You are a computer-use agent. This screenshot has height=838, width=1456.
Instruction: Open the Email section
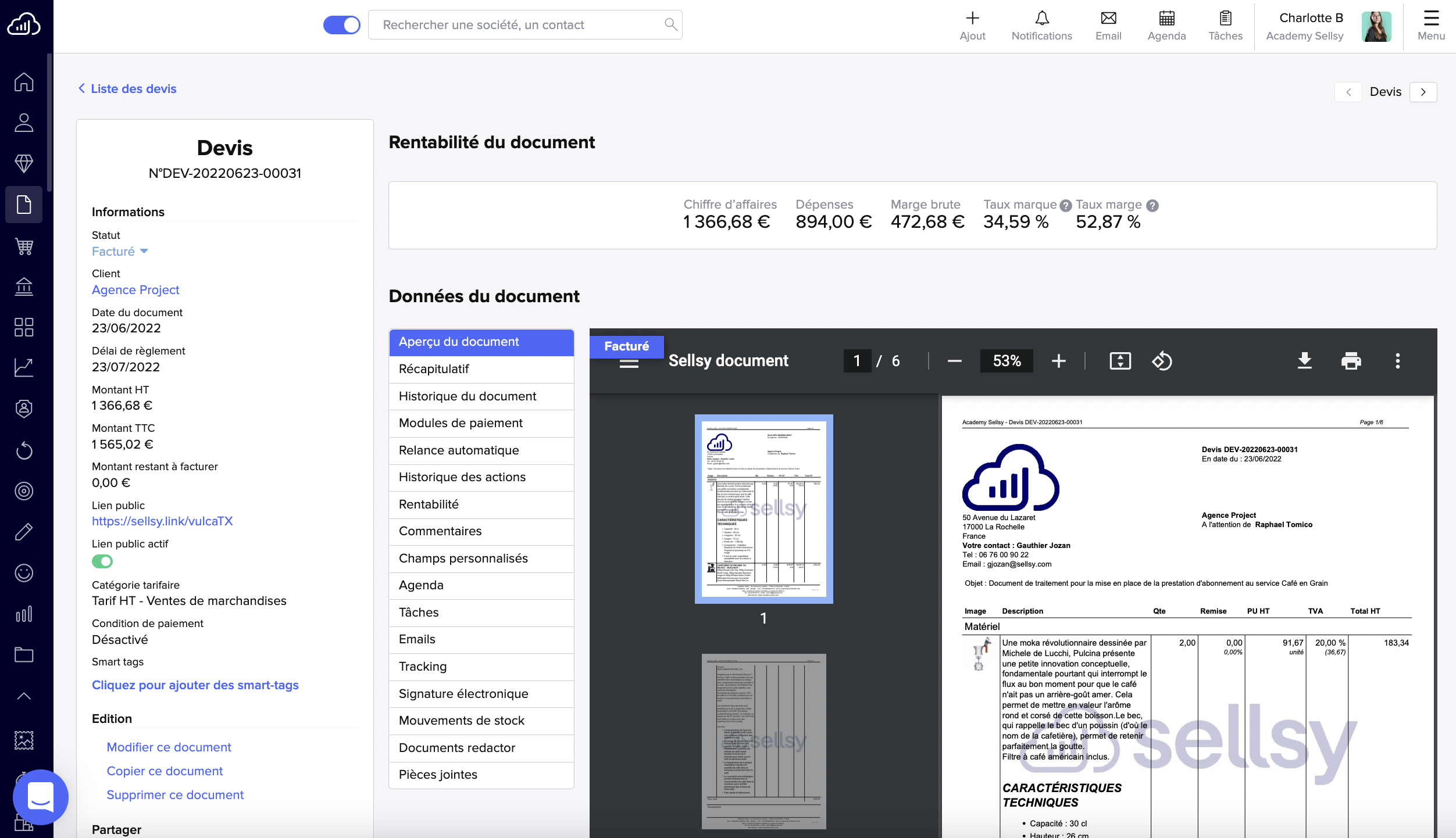(1108, 25)
